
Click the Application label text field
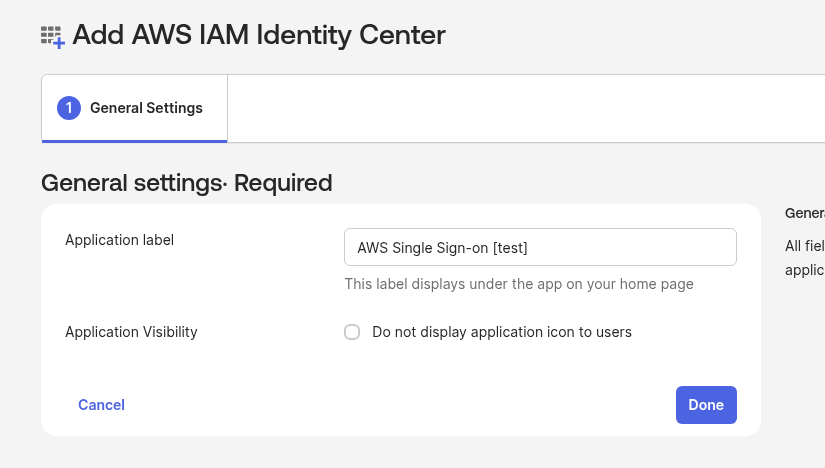point(540,247)
